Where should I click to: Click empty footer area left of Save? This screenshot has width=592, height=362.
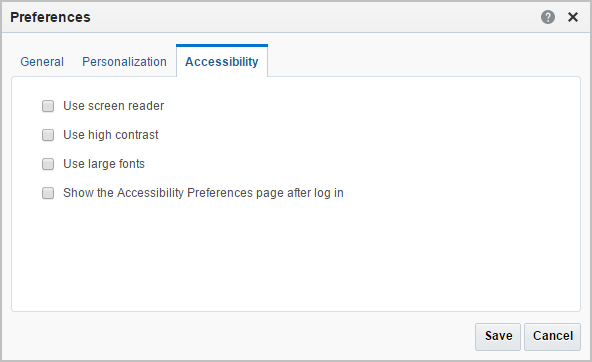coord(242,337)
